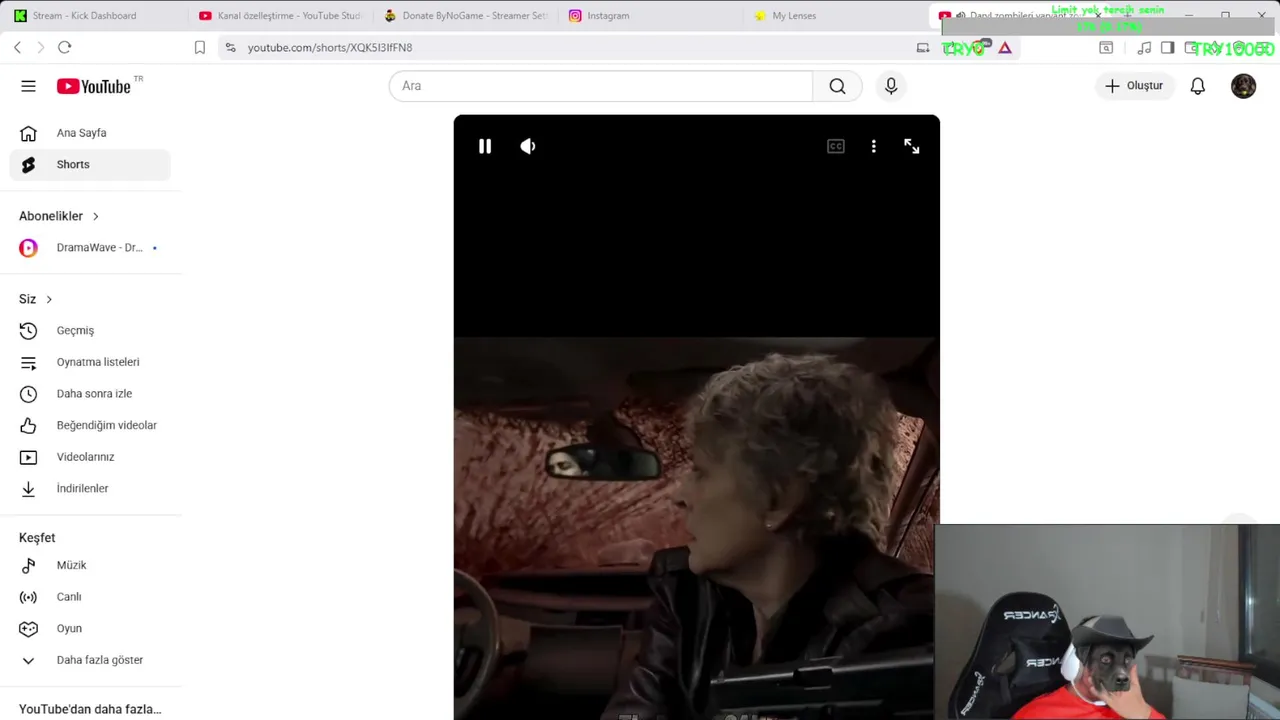Open the YouTube hamburger guide menu

(28, 86)
